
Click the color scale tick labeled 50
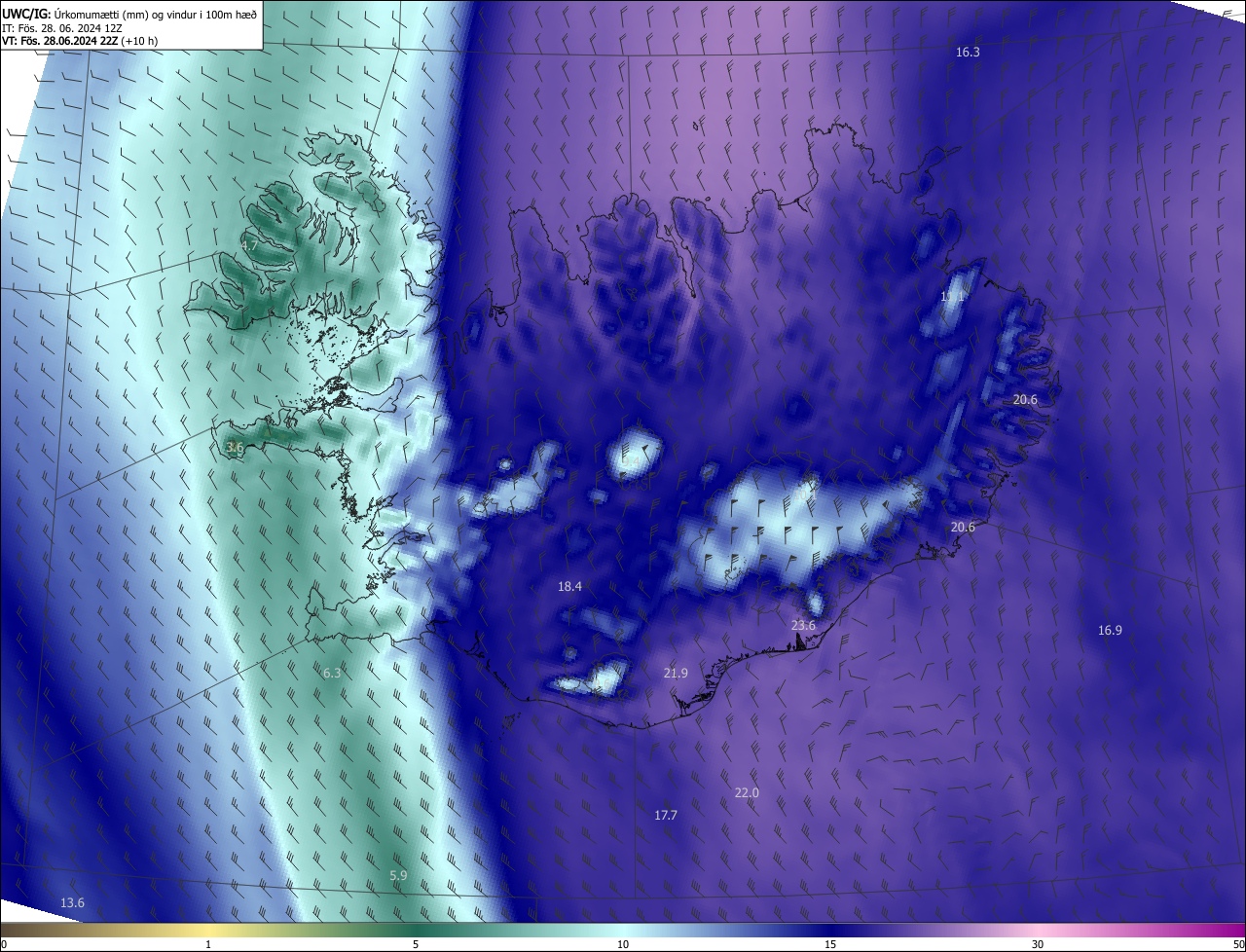point(1238,945)
